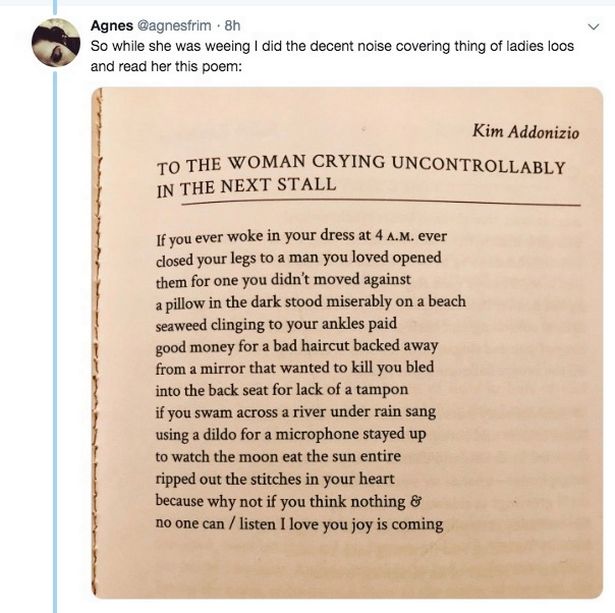Click the horizontal rule beneath the poem title
Screen dimensions: 615x613
click(x=380, y=203)
